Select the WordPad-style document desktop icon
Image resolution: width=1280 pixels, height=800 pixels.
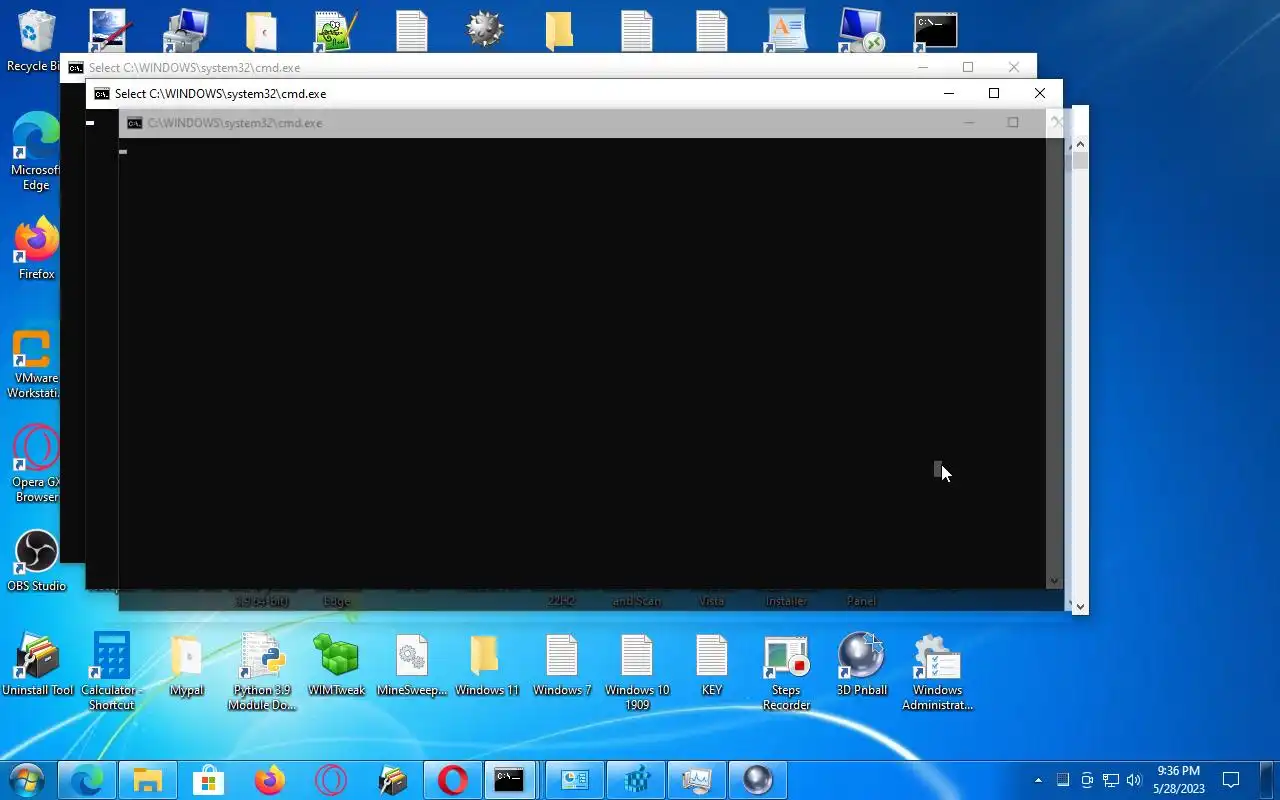click(786, 30)
